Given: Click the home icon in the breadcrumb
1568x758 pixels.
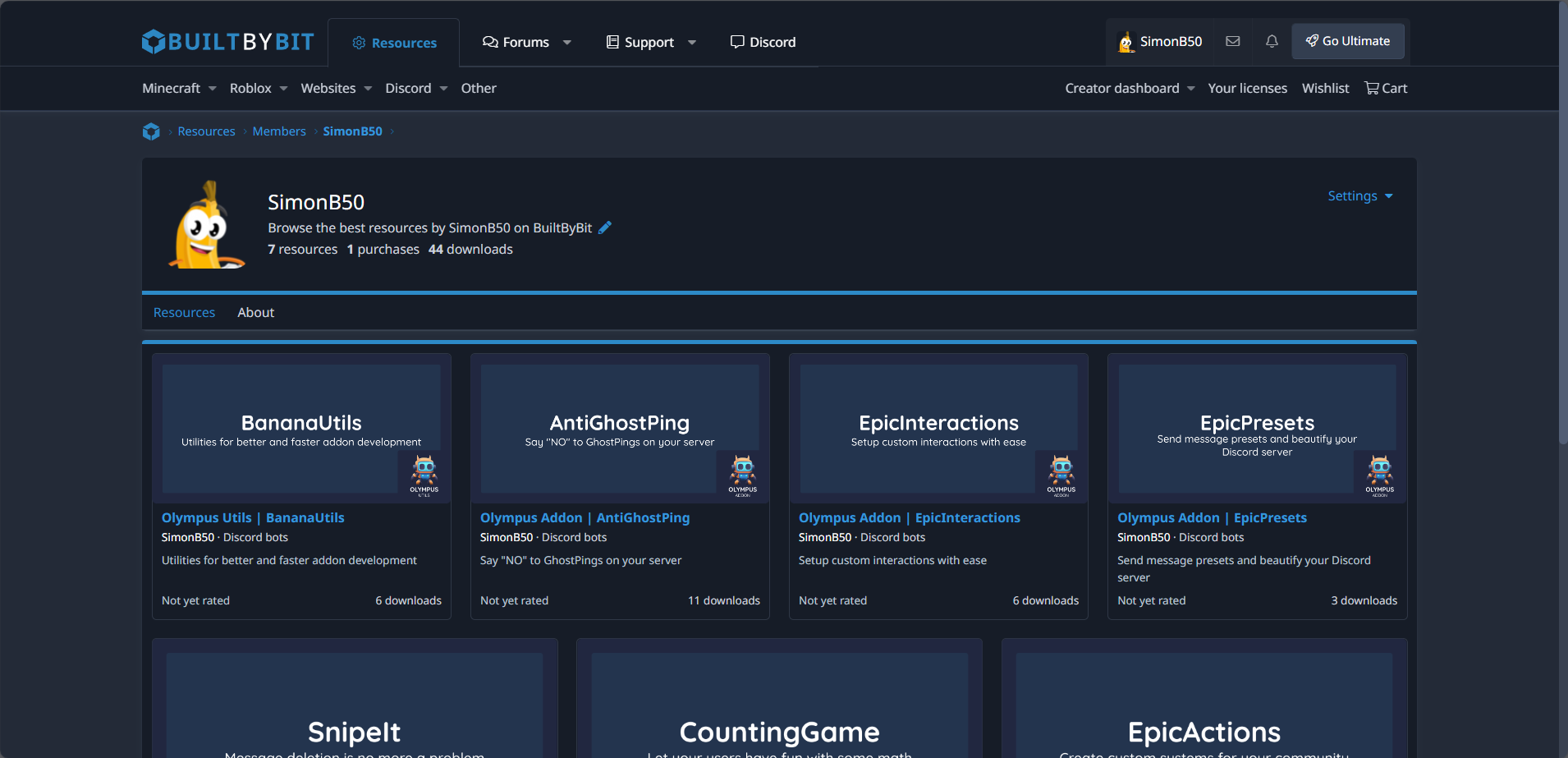Looking at the screenshot, I should click(151, 131).
